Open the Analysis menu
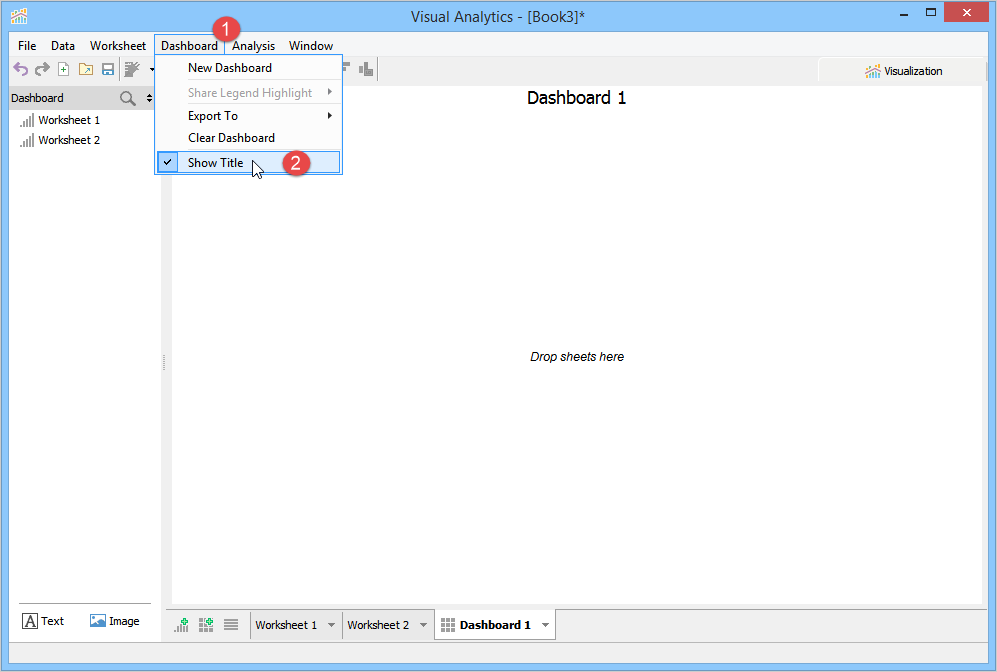Viewport: 997px width, 672px height. [x=253, y=46]
